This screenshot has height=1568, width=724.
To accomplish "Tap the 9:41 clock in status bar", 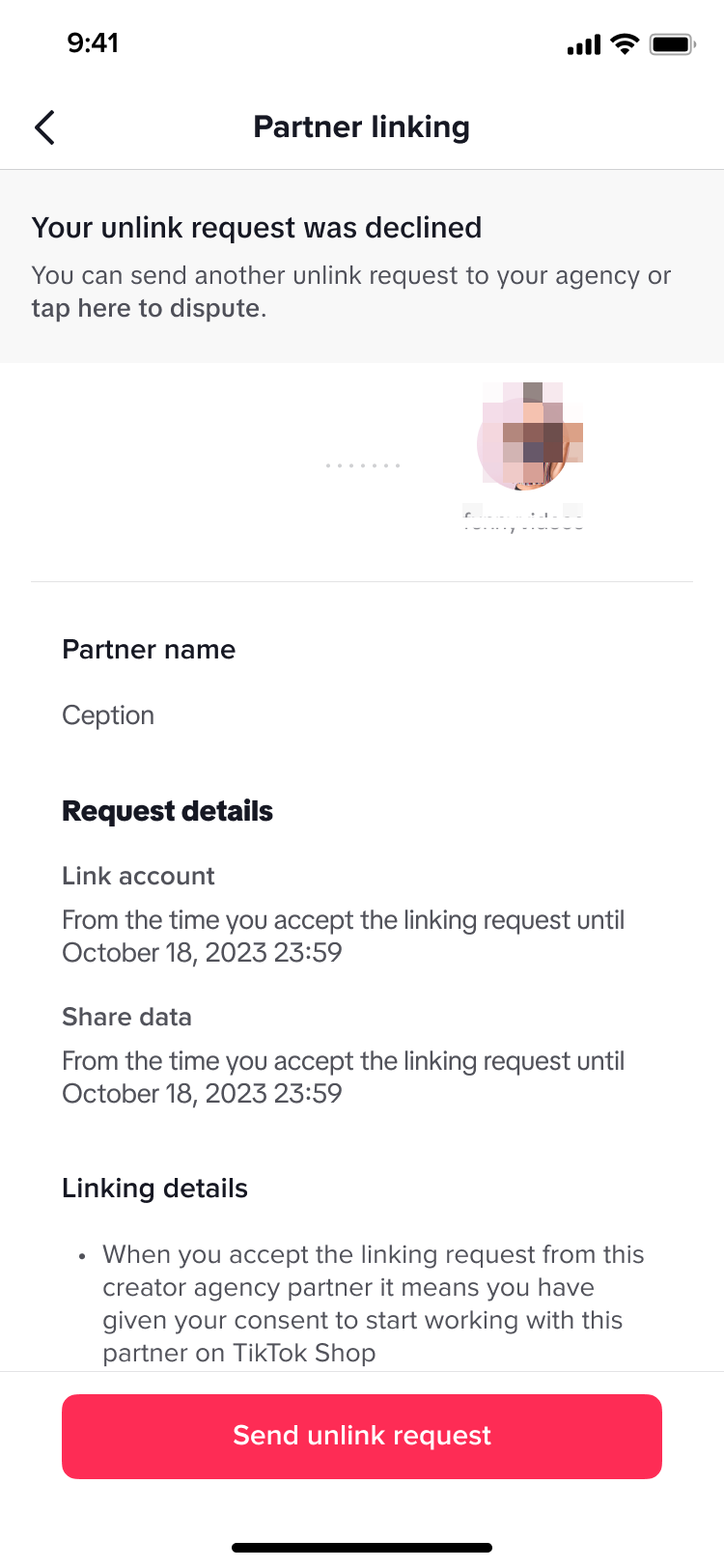I will point(93,43).
